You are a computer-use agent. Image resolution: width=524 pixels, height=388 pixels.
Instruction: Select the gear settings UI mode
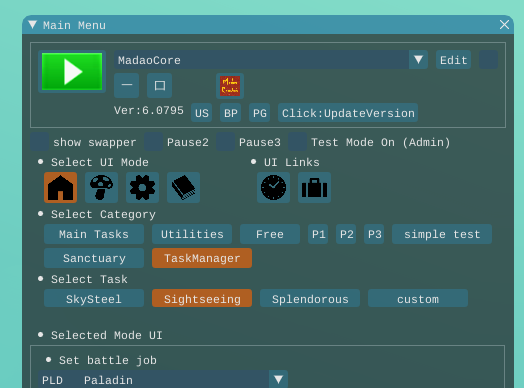pyautogui.click(x=142, y=187)
